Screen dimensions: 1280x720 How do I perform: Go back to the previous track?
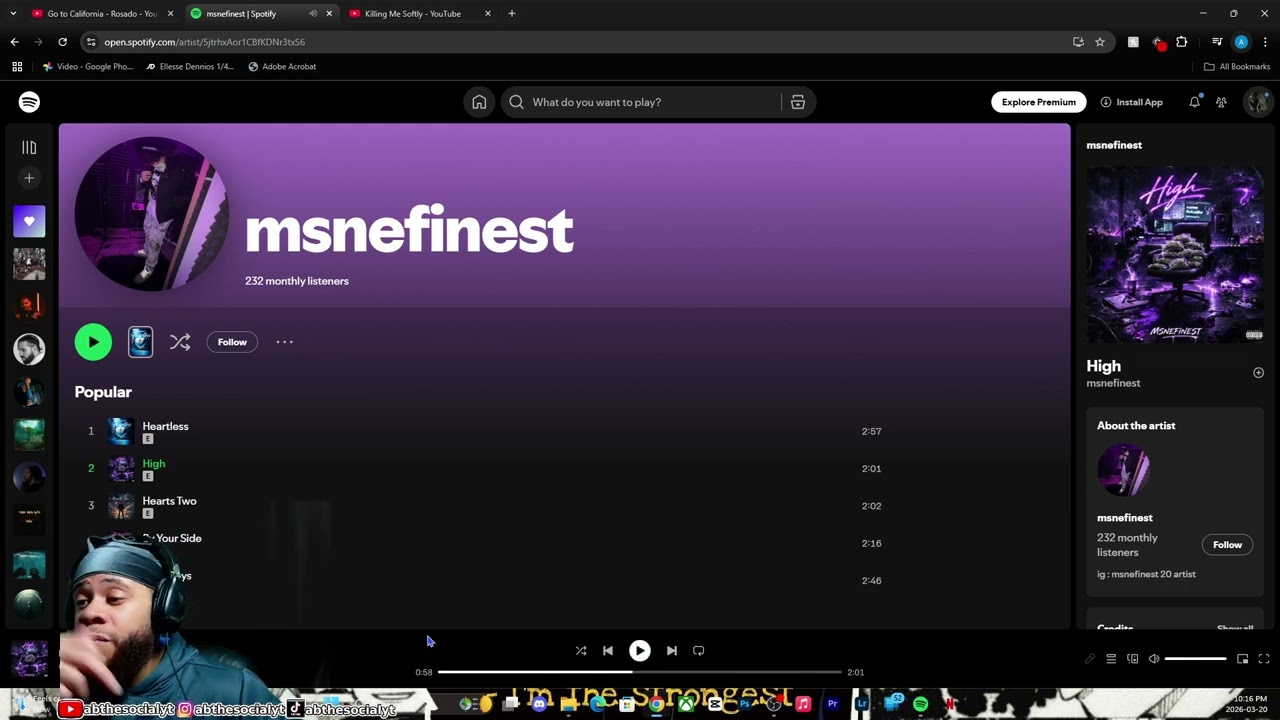pos(607,651)
